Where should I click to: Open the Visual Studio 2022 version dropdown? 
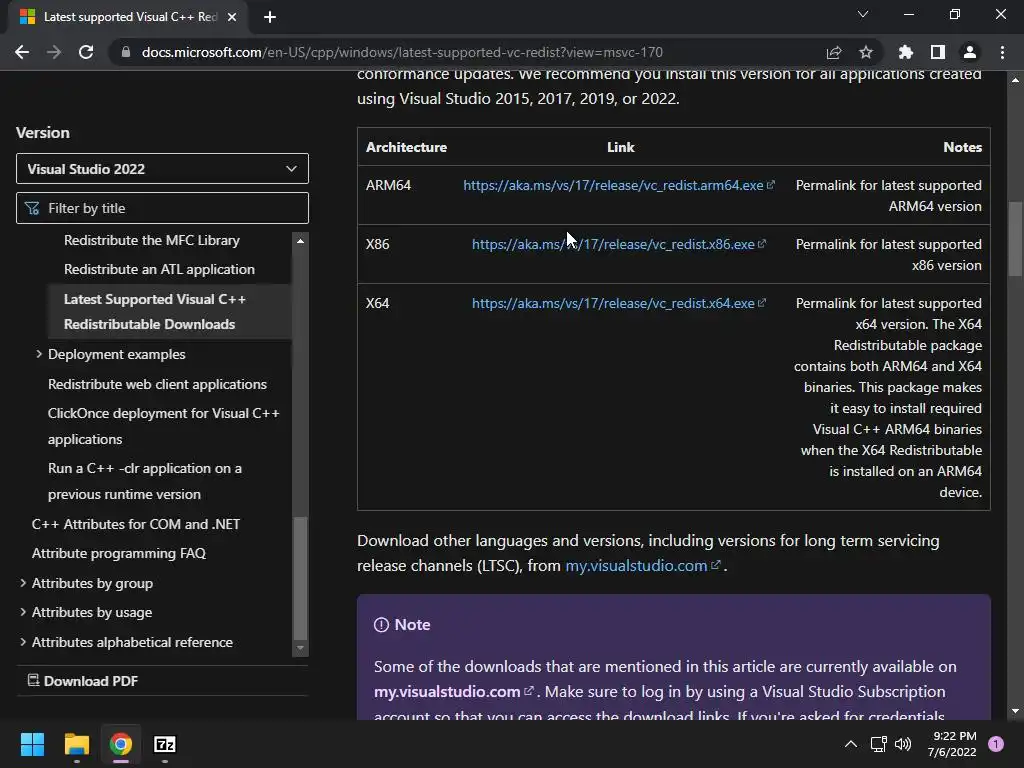point(162,169)
